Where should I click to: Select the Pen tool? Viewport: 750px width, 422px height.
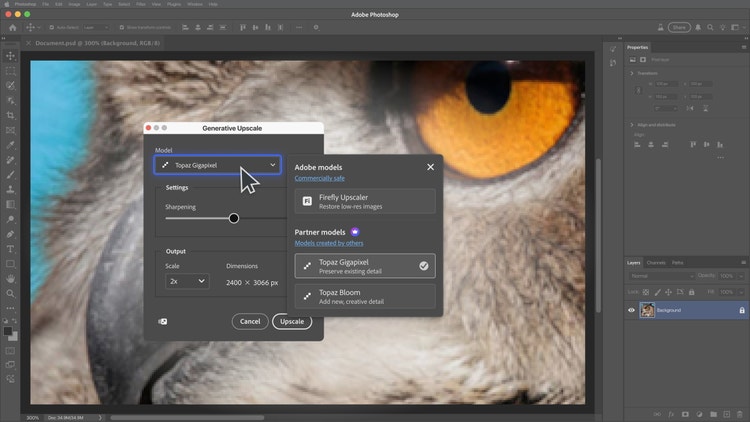coord(11,234)
